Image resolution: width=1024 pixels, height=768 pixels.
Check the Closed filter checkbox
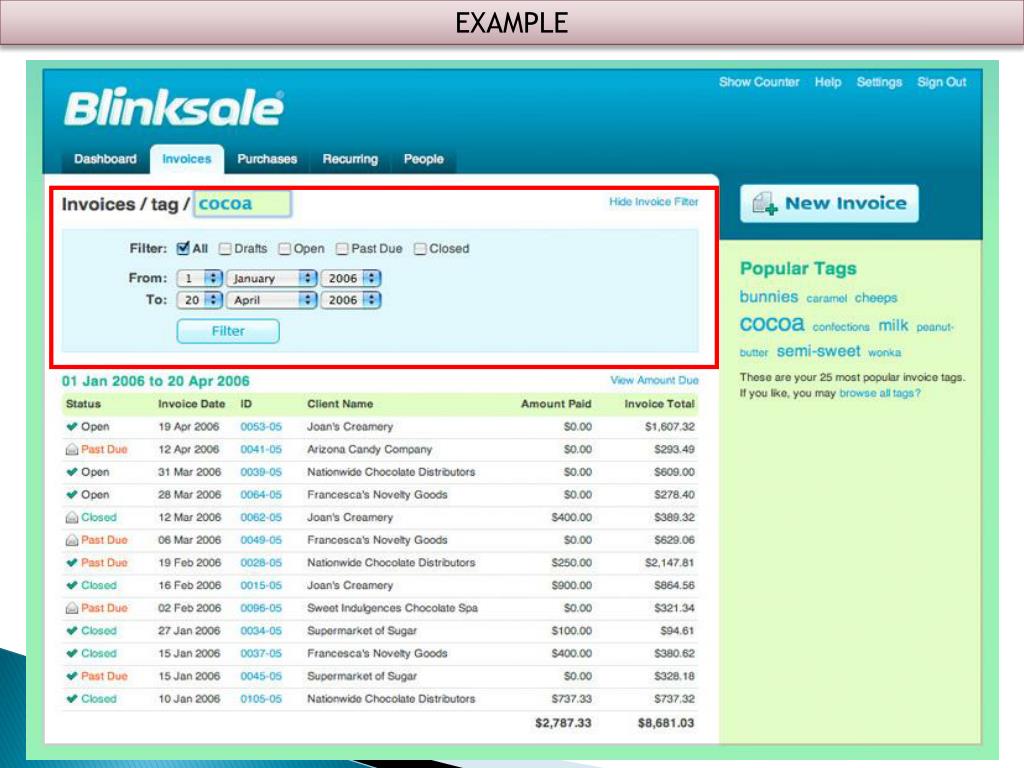pos(421,249)
